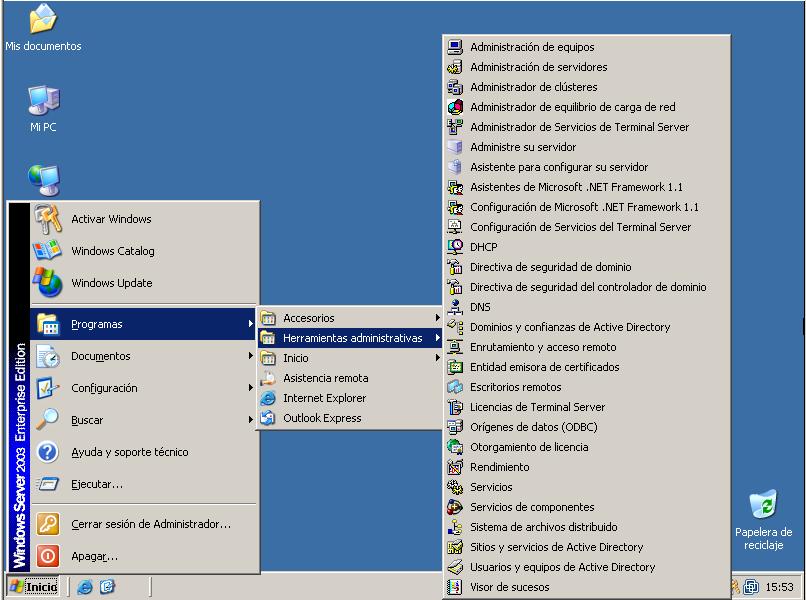Click Enrutamiento y acceso remoto icon

(455, 347)
